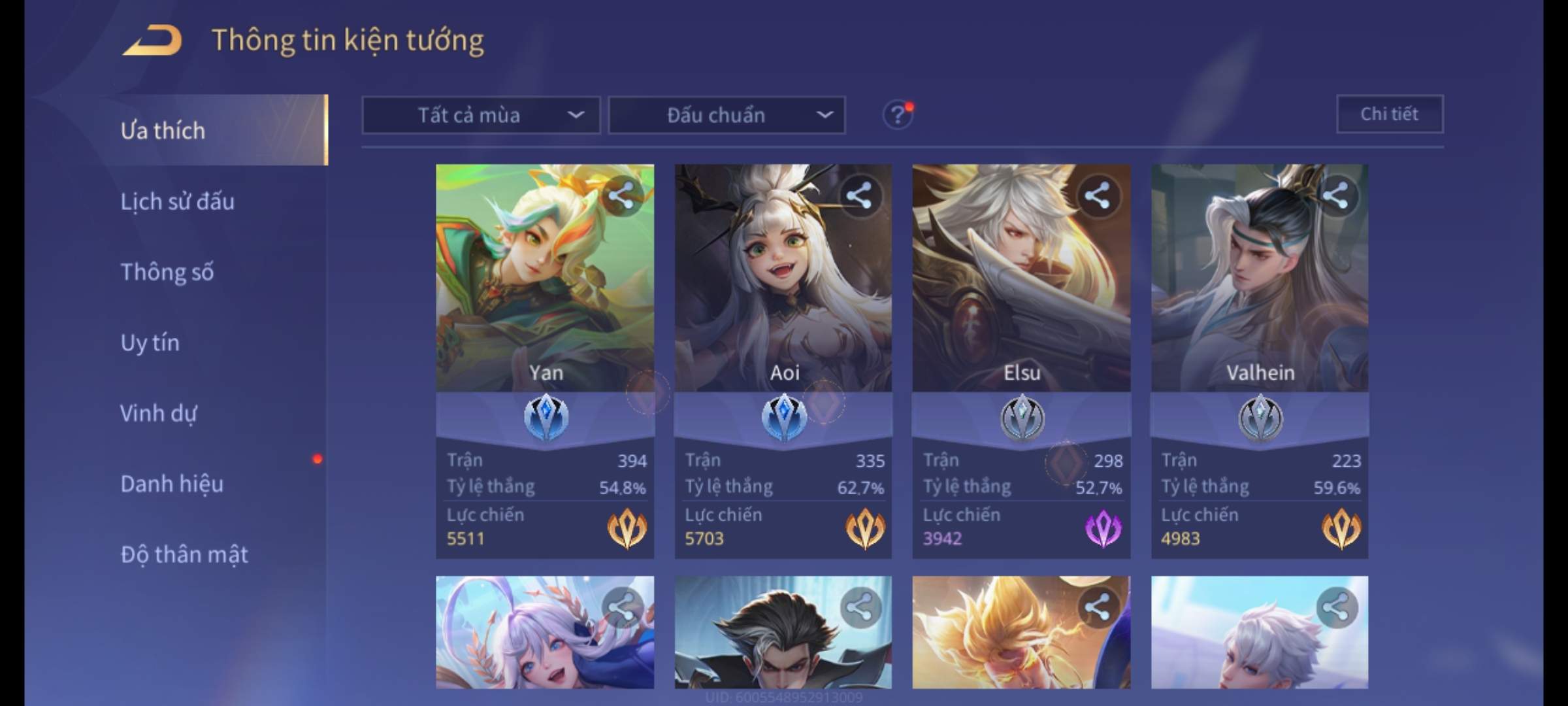Tap Aoi's gold combat power emblem

point(864,528)
